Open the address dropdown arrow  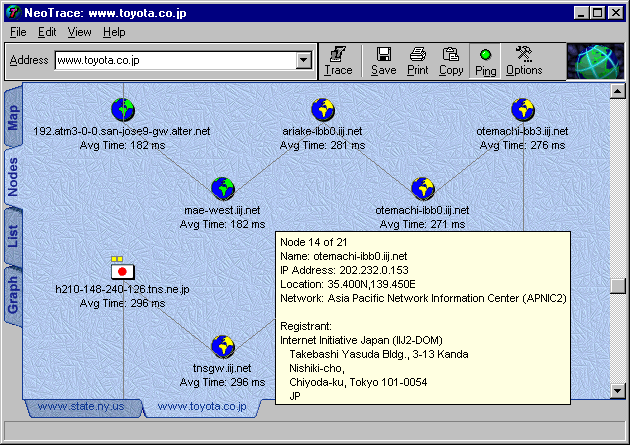(x=304, y=61)
